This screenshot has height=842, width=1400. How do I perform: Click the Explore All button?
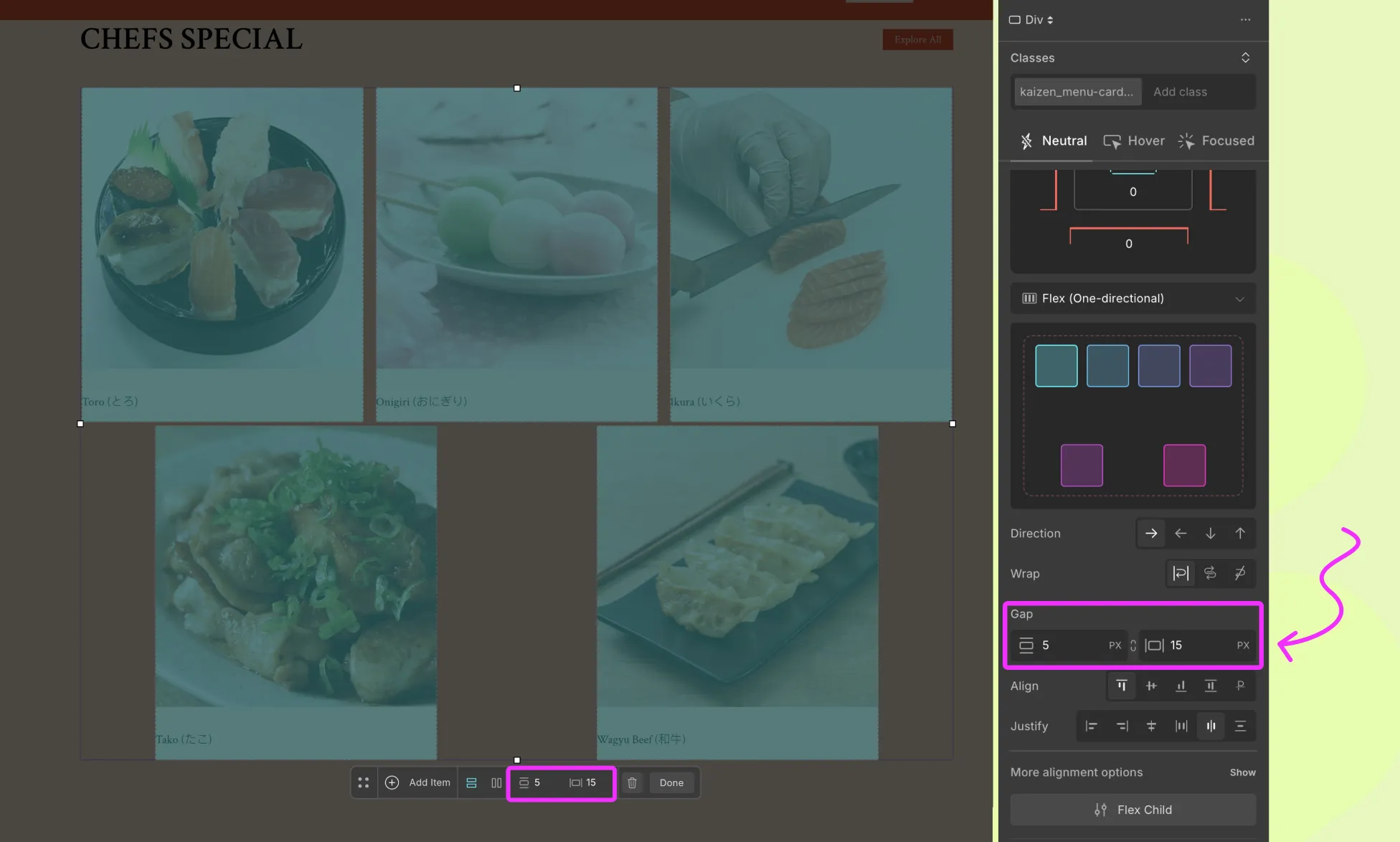(917, 39)
